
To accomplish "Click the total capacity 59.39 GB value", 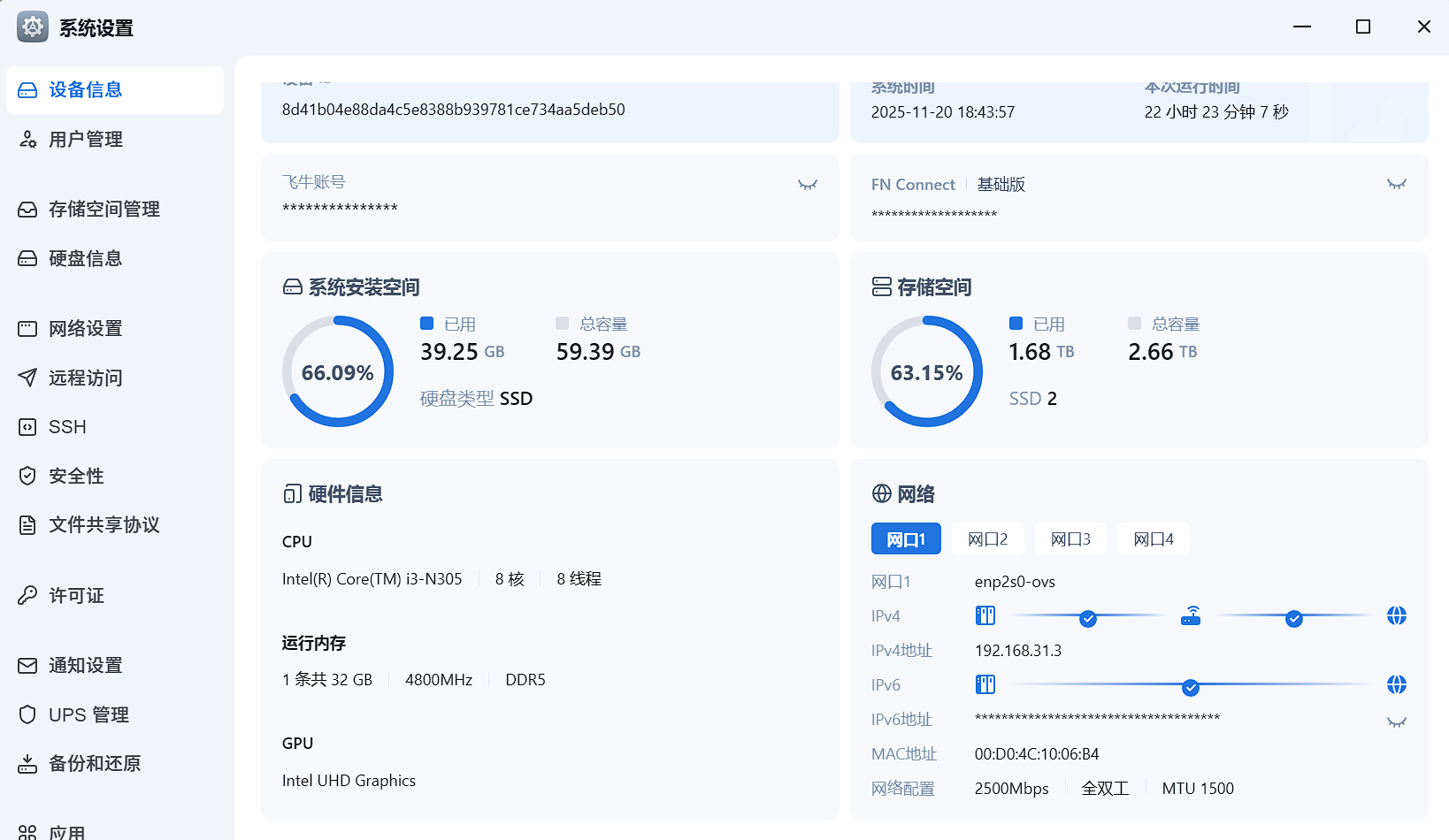I will click(x=599, y=352).
